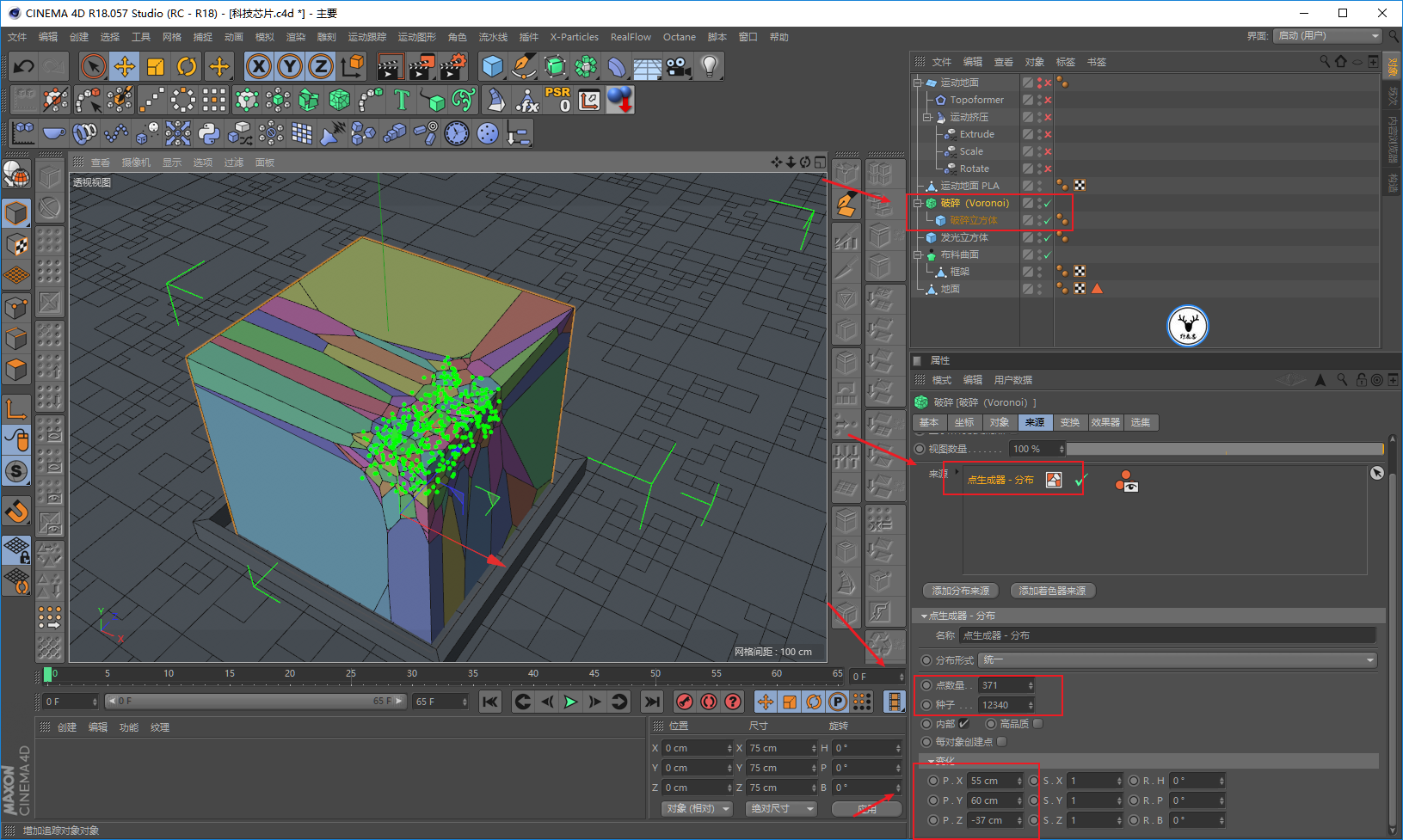Select the Rotate tool in the top toolbar
The image size is (1403, 840).
(187, 66)
